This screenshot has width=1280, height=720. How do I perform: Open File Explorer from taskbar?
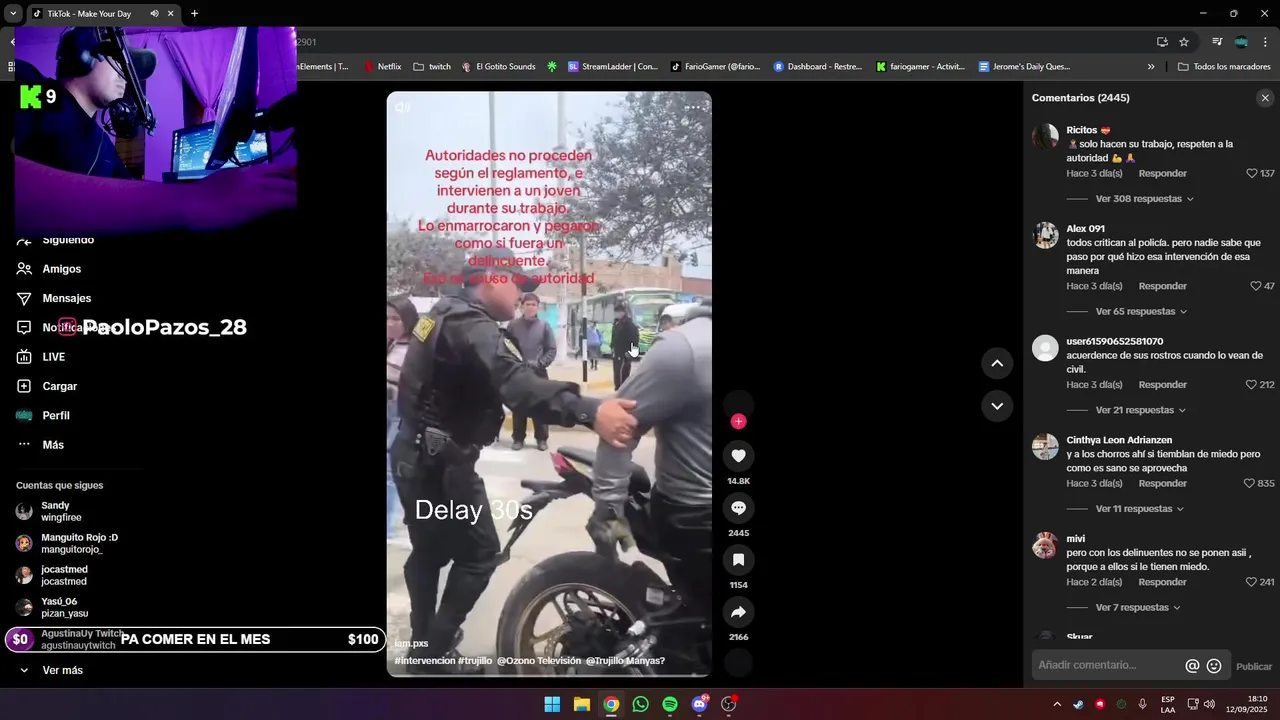pyautogui.click(x=581, y=704)
